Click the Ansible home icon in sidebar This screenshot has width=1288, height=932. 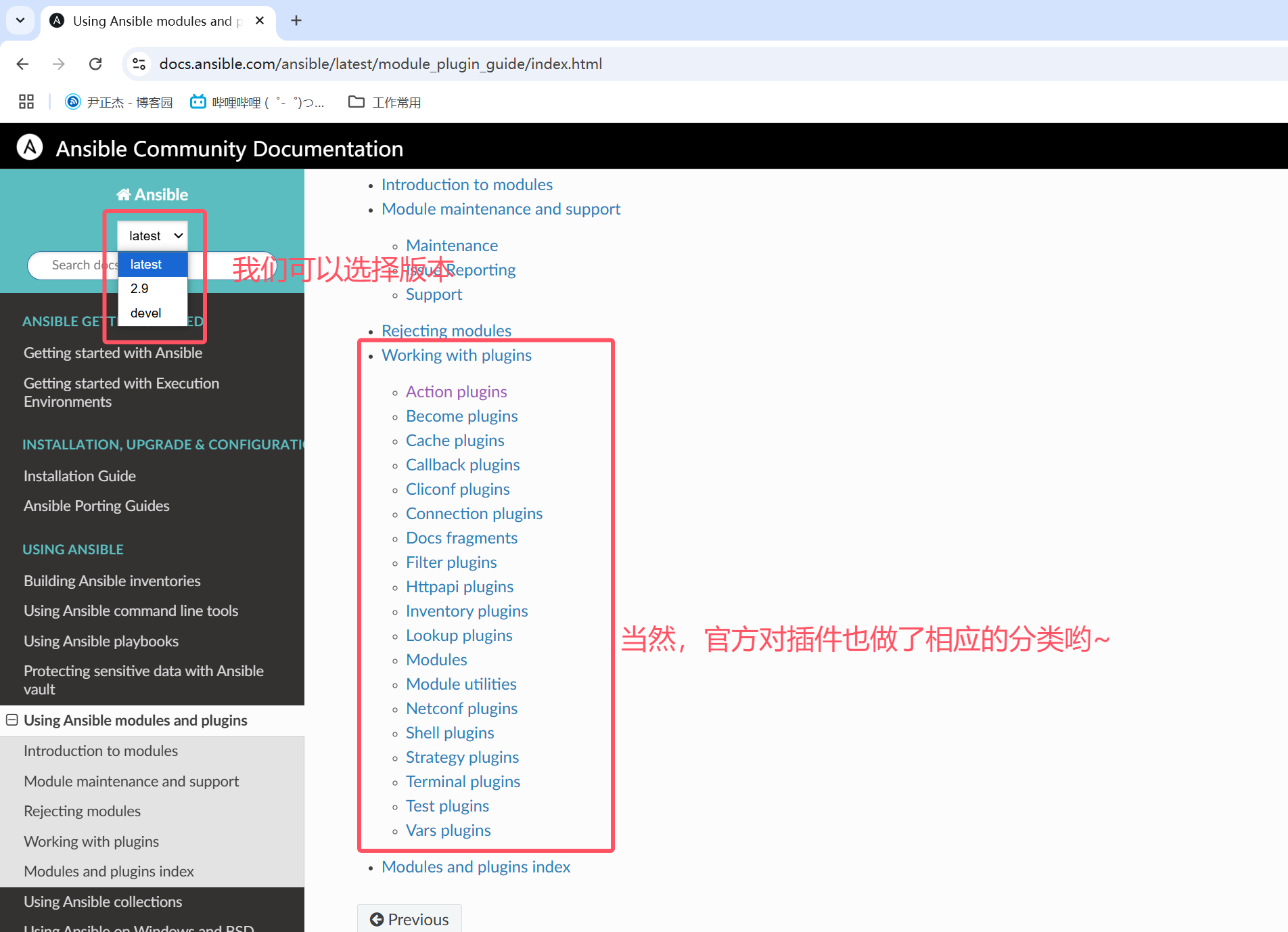click(123, 195)
